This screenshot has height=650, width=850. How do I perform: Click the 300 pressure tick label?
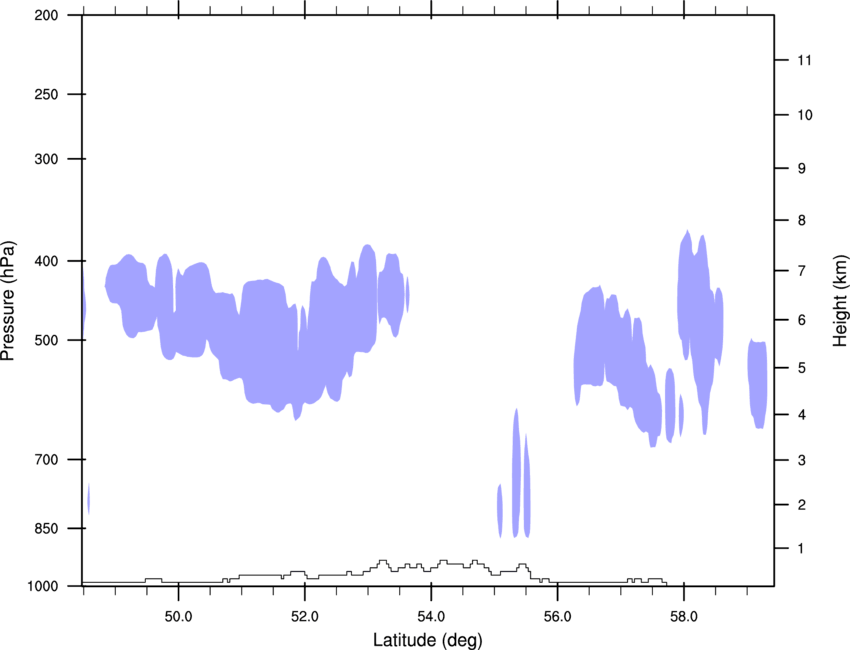click(x=47, y=159)
